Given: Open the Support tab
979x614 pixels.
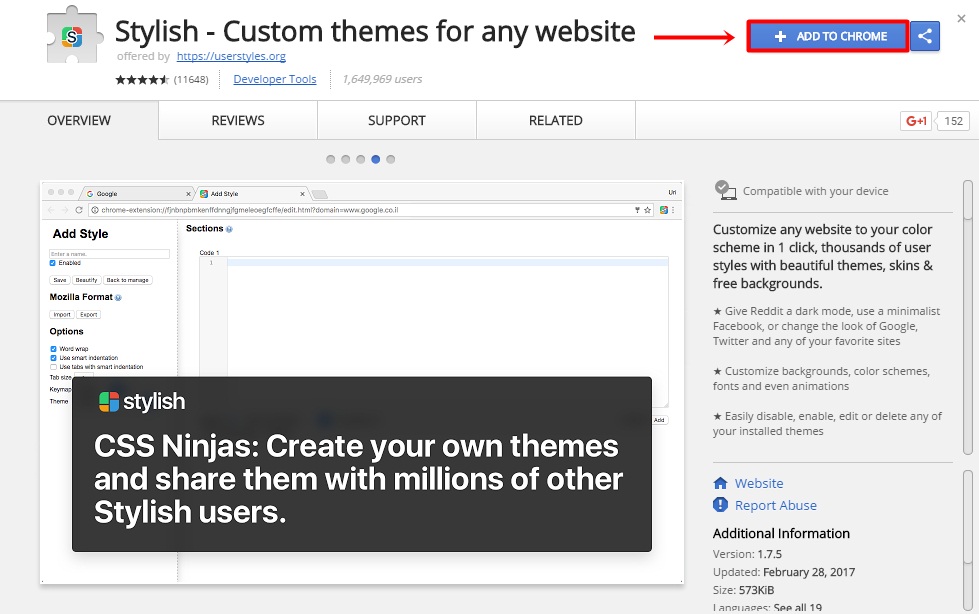Looking at the screenshot, I should (396, 120).
